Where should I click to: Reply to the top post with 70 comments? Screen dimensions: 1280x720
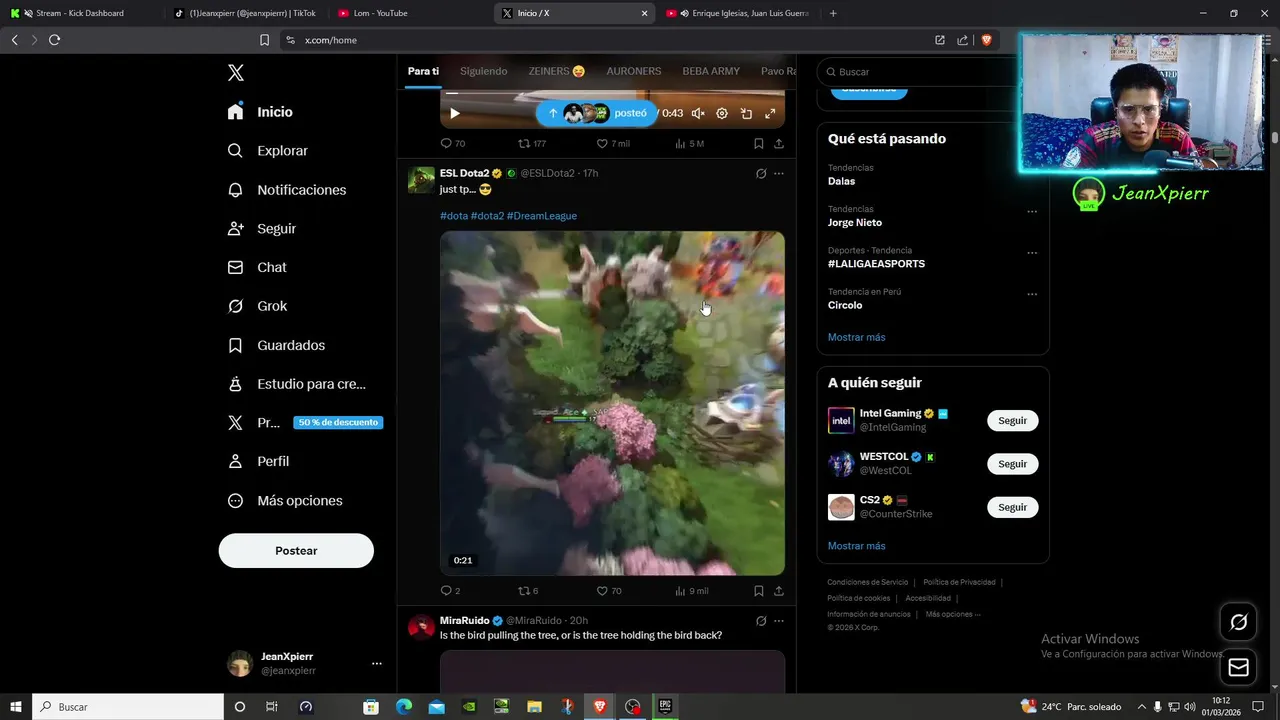(452, 144)
